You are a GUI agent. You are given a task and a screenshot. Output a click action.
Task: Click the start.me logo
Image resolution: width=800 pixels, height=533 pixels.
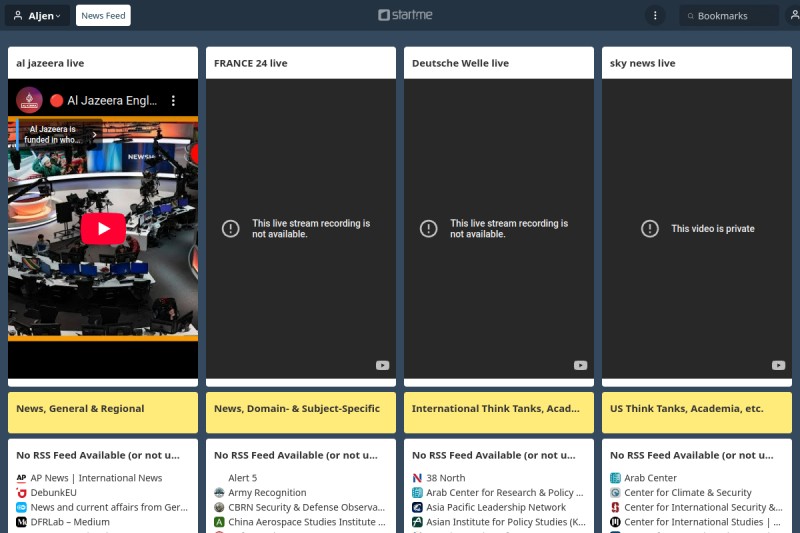tap(405, 15)
